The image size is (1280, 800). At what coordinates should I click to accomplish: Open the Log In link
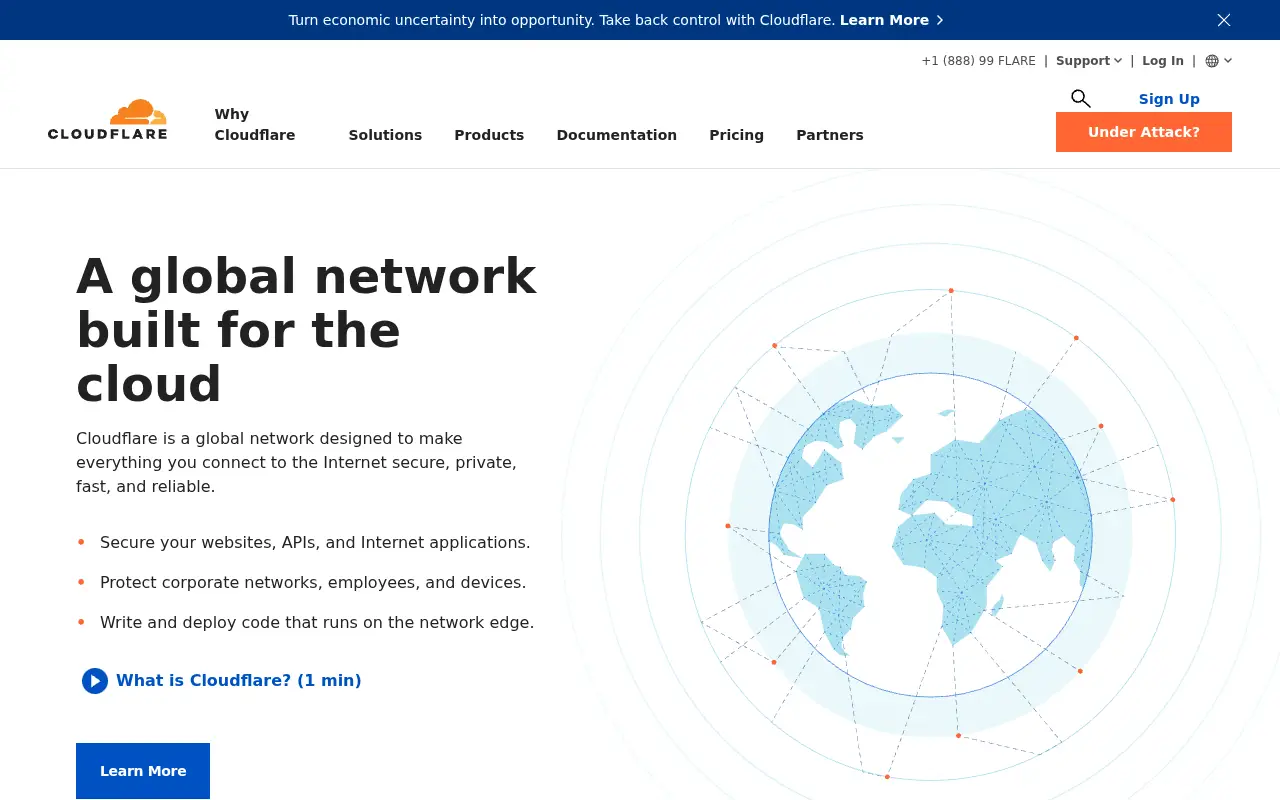(x=1163, y=61)
